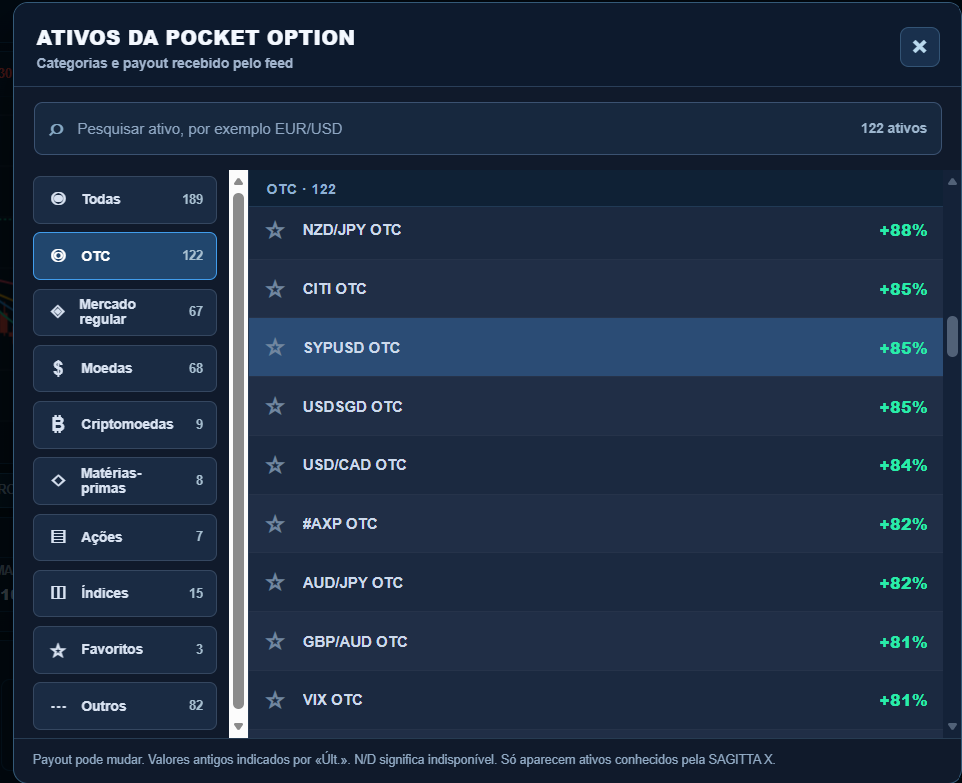
Task: Click the Favoritos star icon
Action: pos(58,650)
